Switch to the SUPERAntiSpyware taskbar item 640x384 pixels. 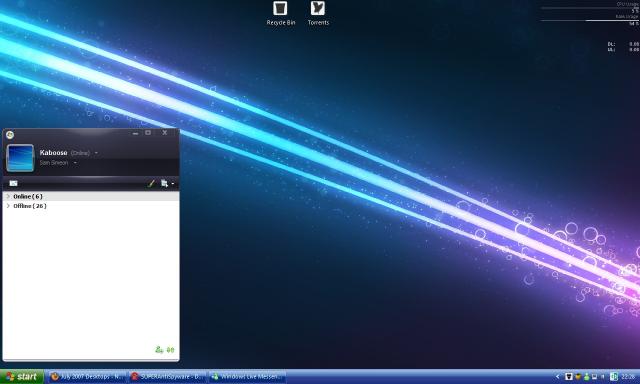click(168, 377)
